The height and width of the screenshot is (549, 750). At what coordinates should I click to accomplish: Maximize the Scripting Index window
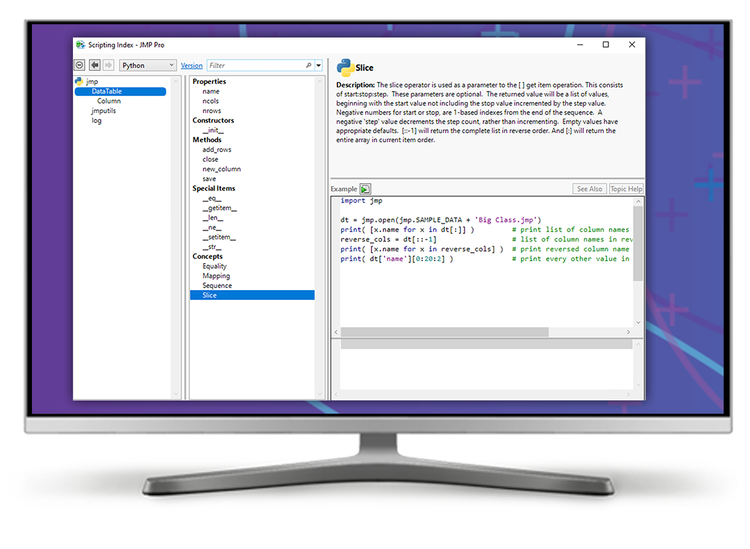(606, 44)
